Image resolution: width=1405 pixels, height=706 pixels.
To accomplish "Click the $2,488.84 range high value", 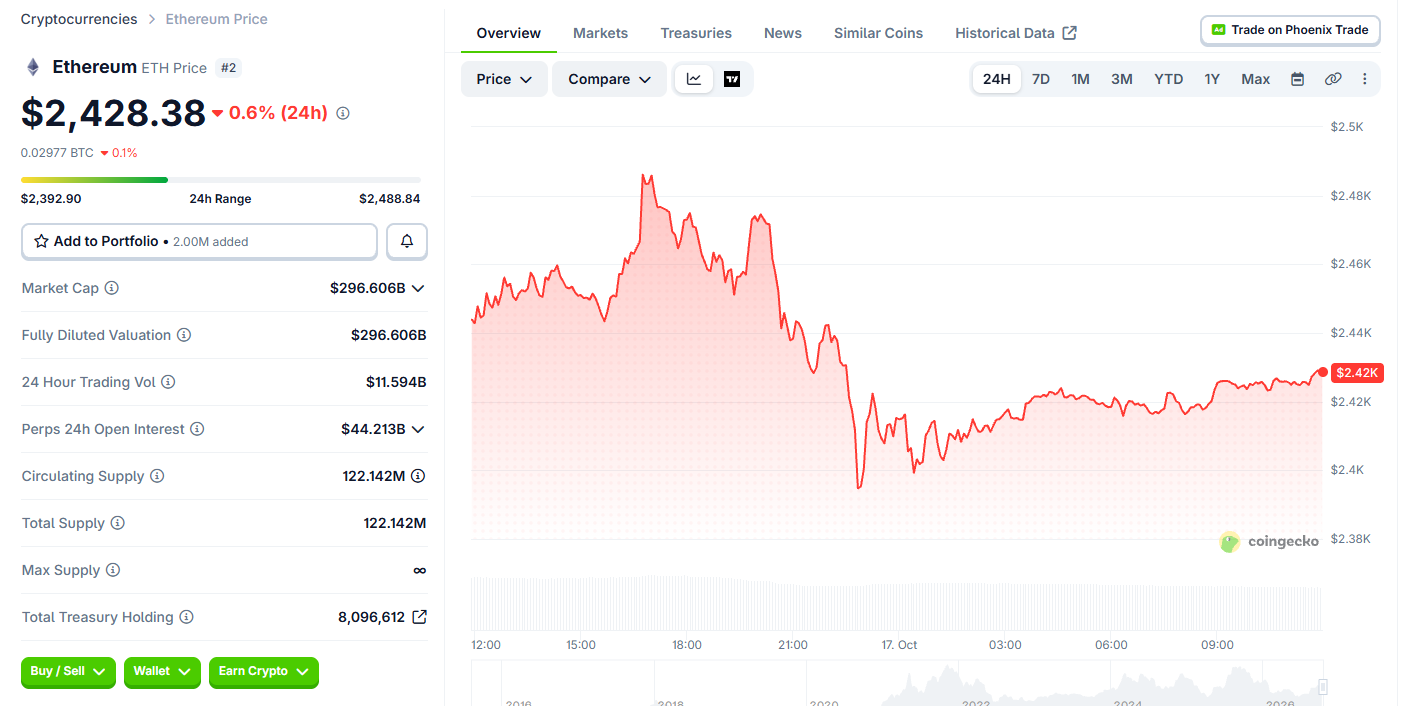I will pos(390,199).
